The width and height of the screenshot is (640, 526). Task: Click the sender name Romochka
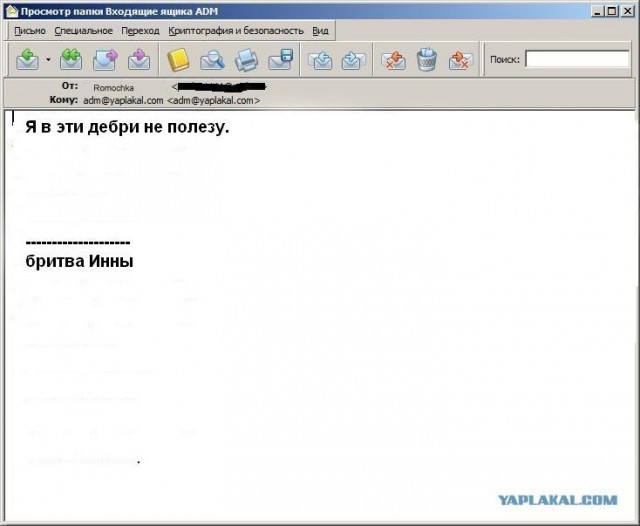coord(113,88)
